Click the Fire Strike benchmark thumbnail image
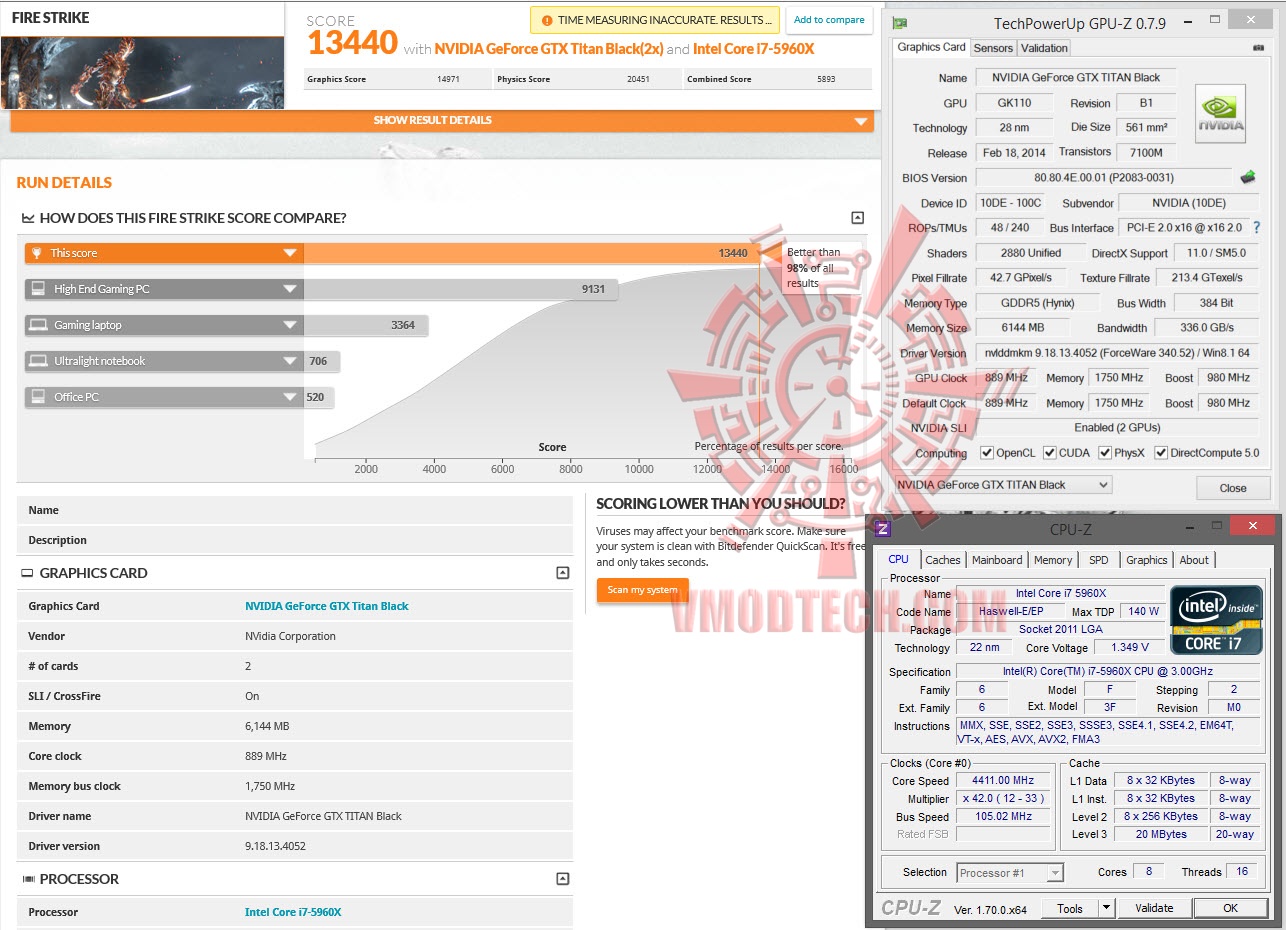Viewport: 1286px width, 930px height. coord(142,73)
